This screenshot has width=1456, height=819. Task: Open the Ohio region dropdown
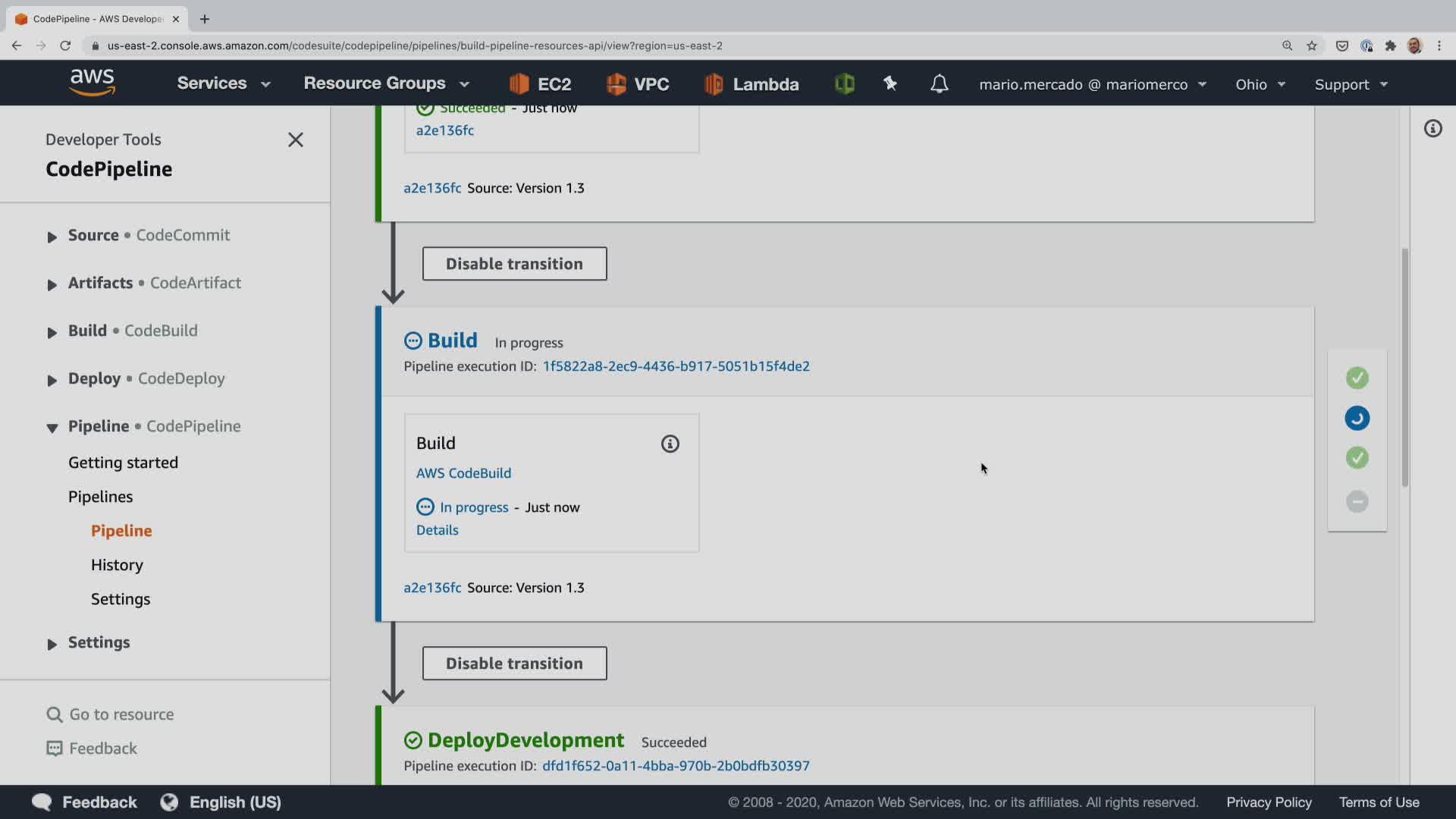point(1260,84)
